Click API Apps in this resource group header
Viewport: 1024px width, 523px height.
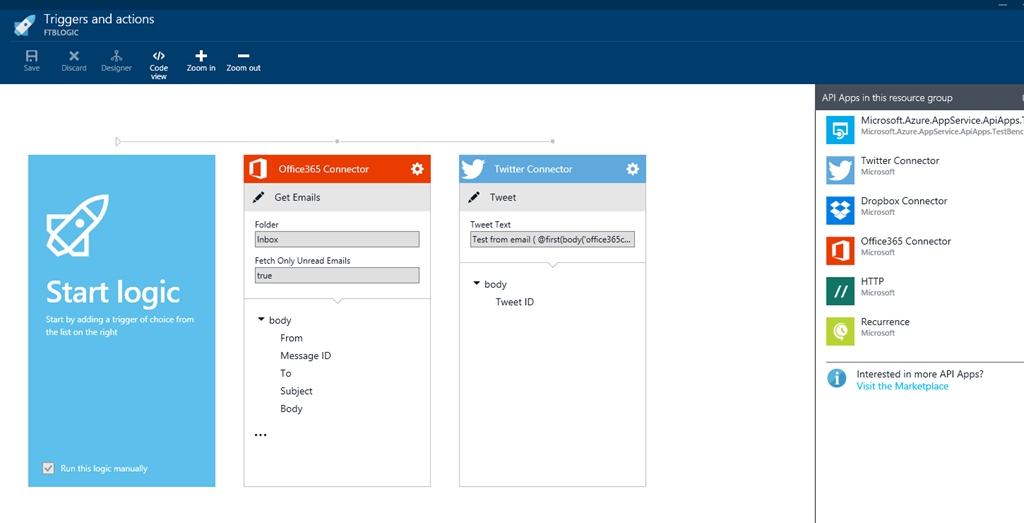887,98
